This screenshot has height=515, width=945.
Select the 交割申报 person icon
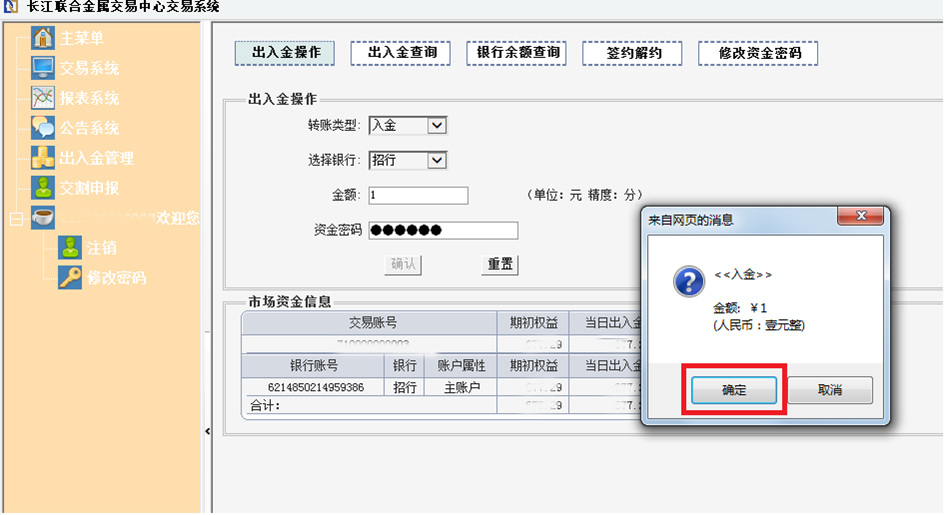pos(43,188)
